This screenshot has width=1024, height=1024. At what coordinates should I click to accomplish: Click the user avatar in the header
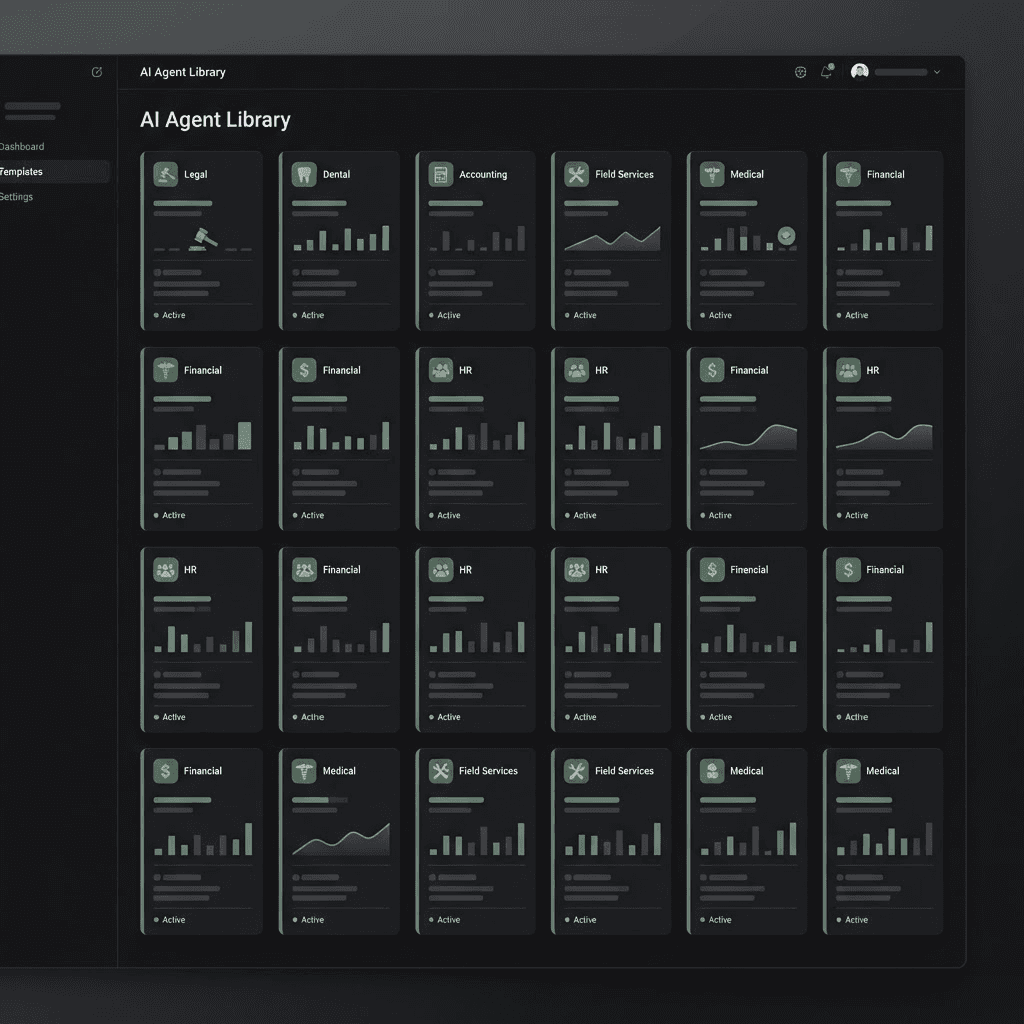[x=859, y=71]
